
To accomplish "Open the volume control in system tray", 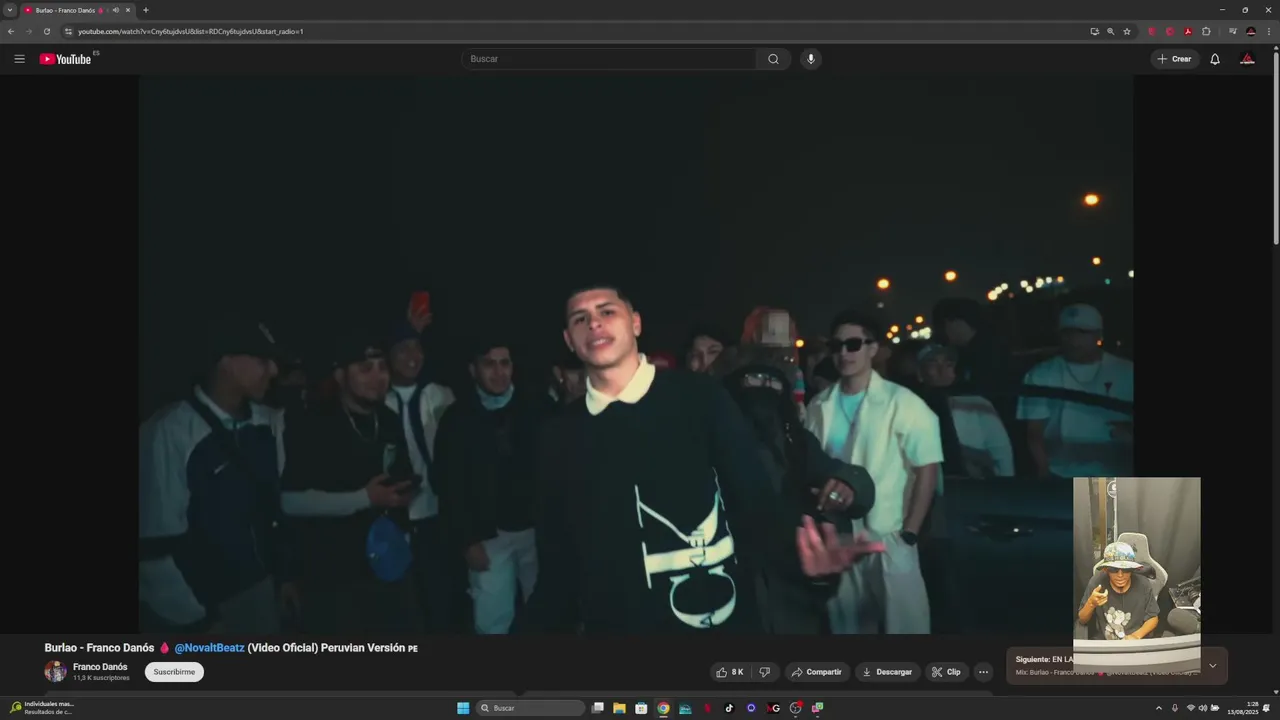I will point(1203,708).
